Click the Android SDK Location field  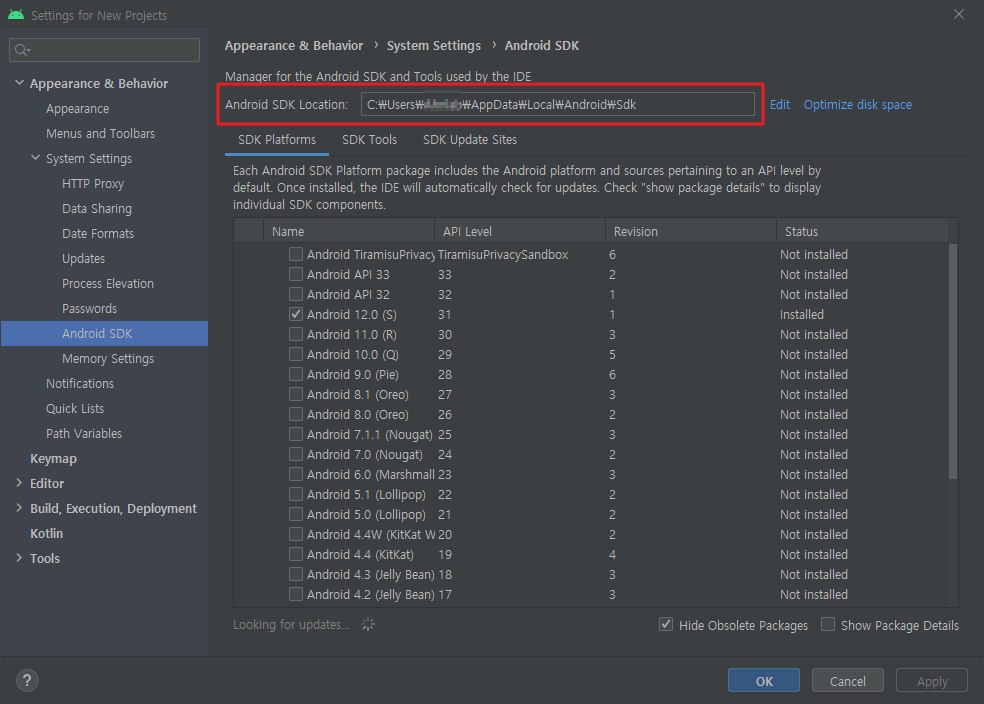click(x=557, y=104)
